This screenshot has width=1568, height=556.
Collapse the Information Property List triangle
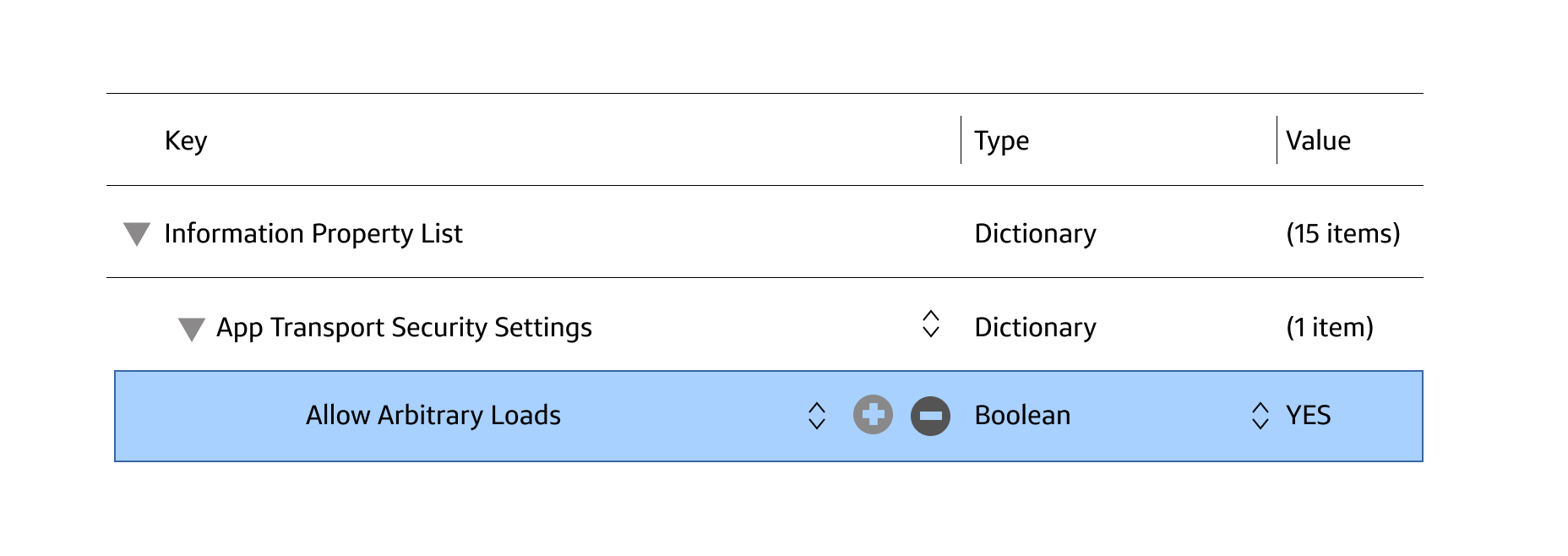coord(137,234)
